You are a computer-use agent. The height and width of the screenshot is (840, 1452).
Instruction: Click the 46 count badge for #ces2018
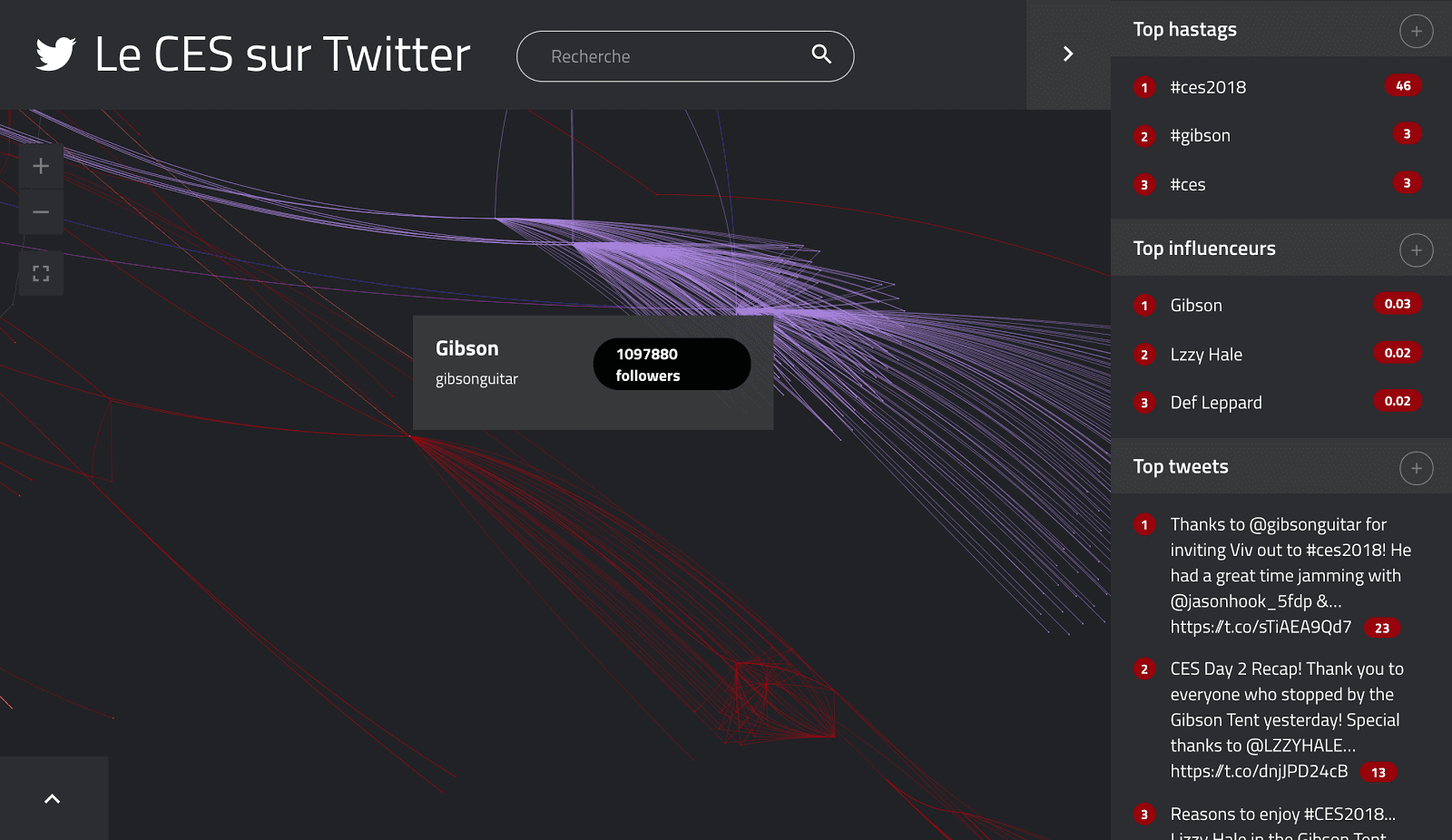tap(1403, 85)
